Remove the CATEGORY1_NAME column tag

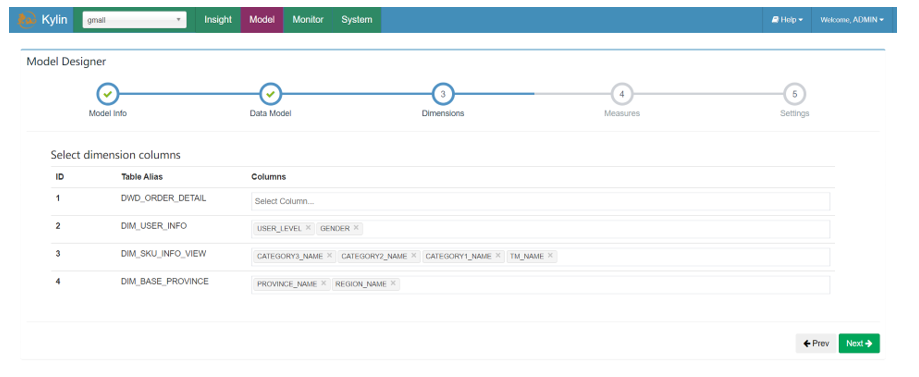[x=498, y=256]
